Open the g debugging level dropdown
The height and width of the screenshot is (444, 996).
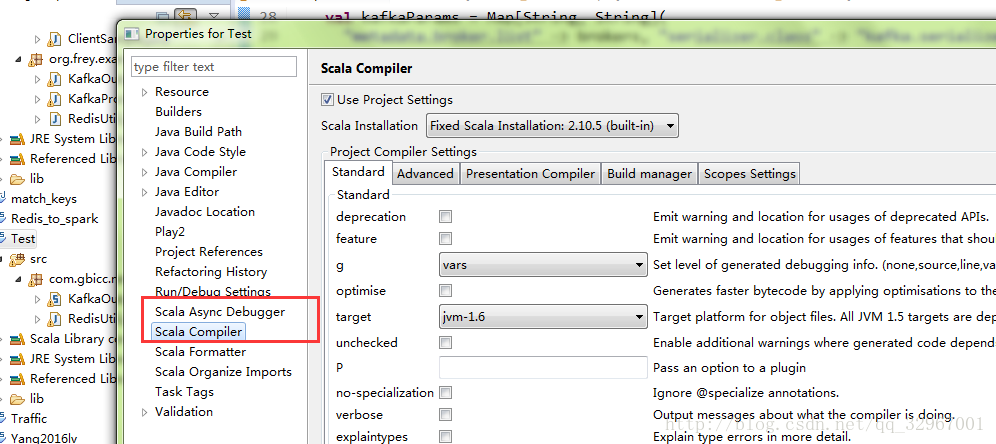pos(543,265)
